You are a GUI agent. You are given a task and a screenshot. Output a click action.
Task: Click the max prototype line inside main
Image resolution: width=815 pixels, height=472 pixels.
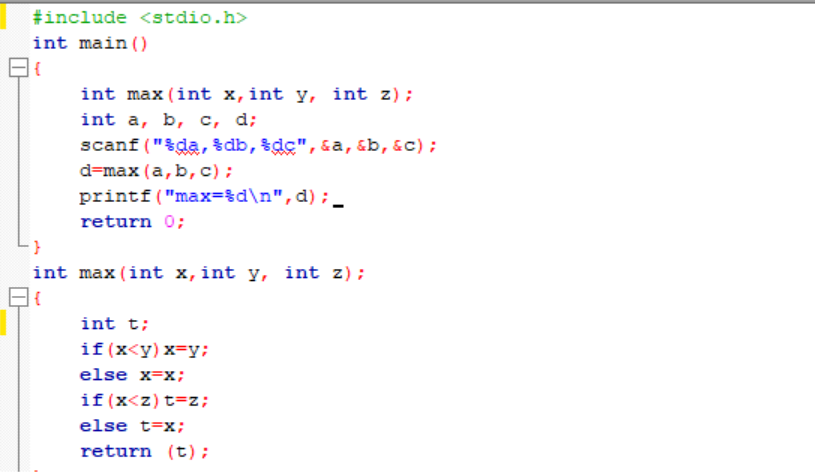246,94
